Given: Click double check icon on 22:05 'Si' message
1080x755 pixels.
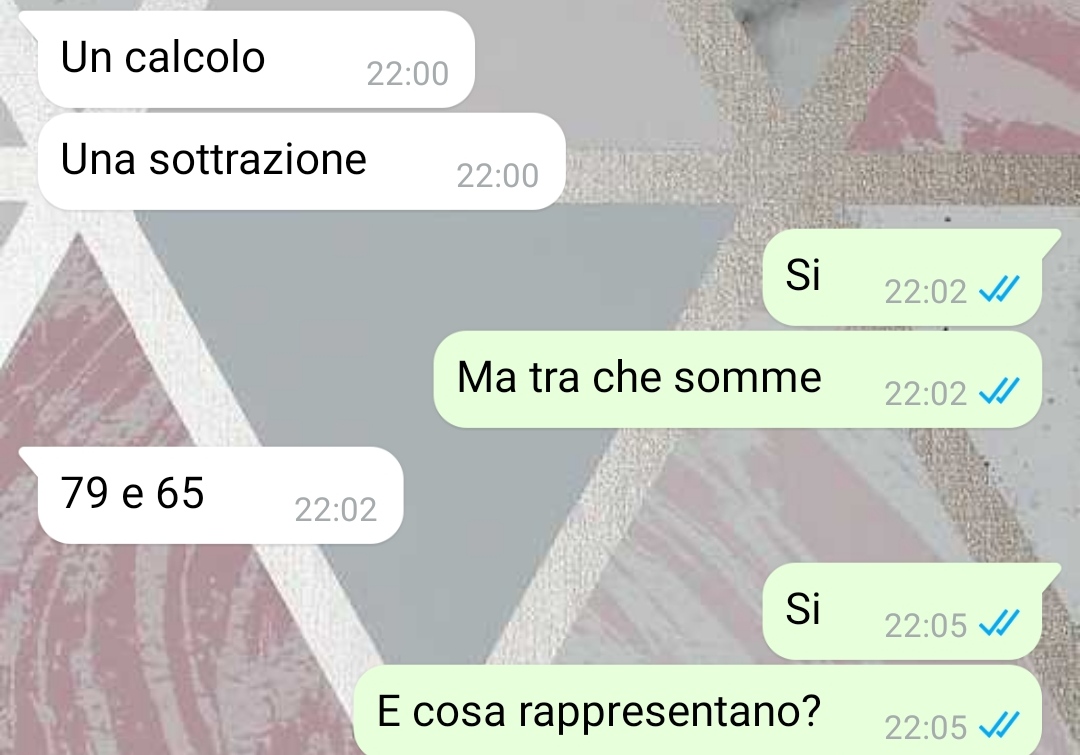Looking at the screenshot, I should (999, 624).
